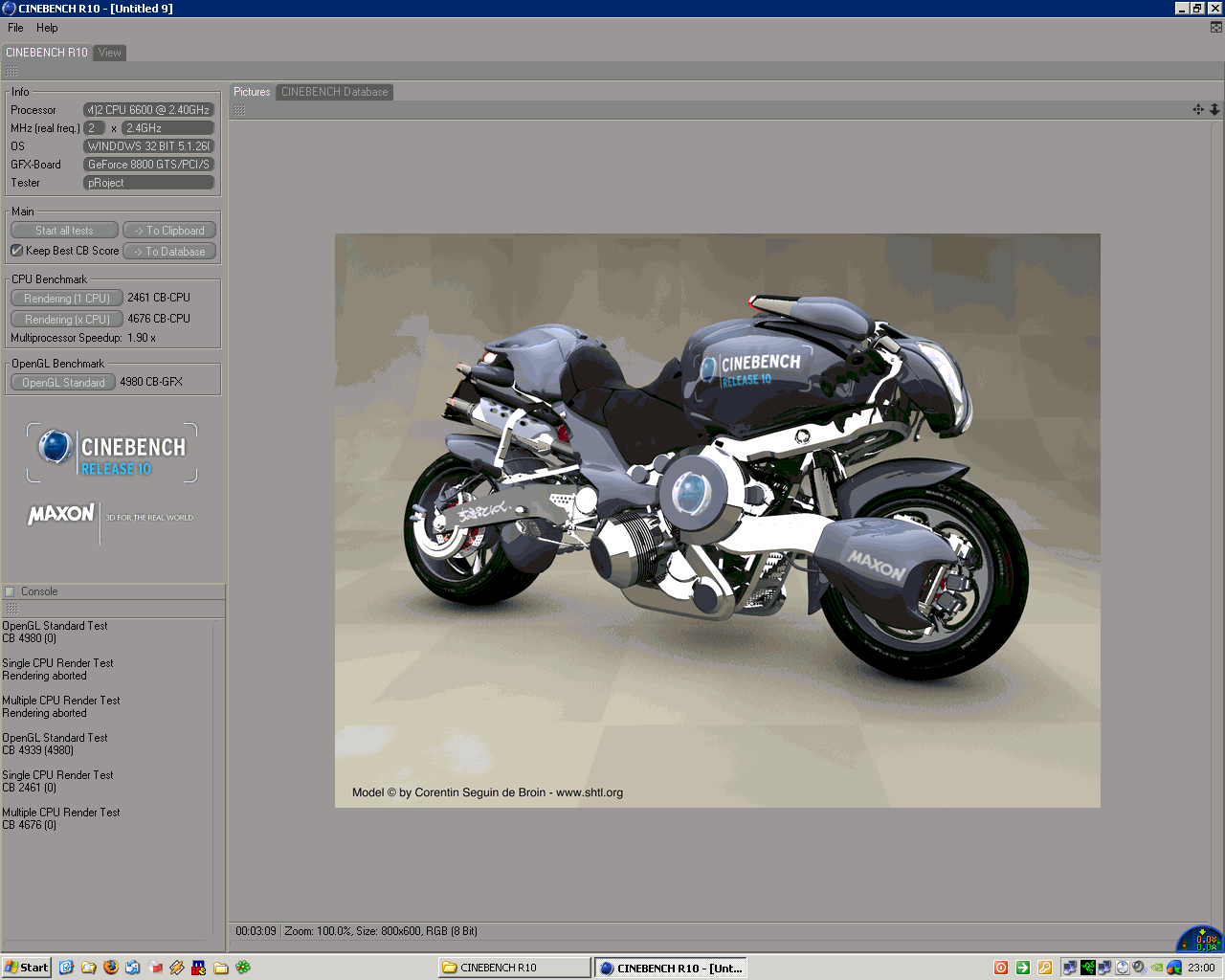
Task: Click the zoom view arrow icon
Action: coord(1214,110)
